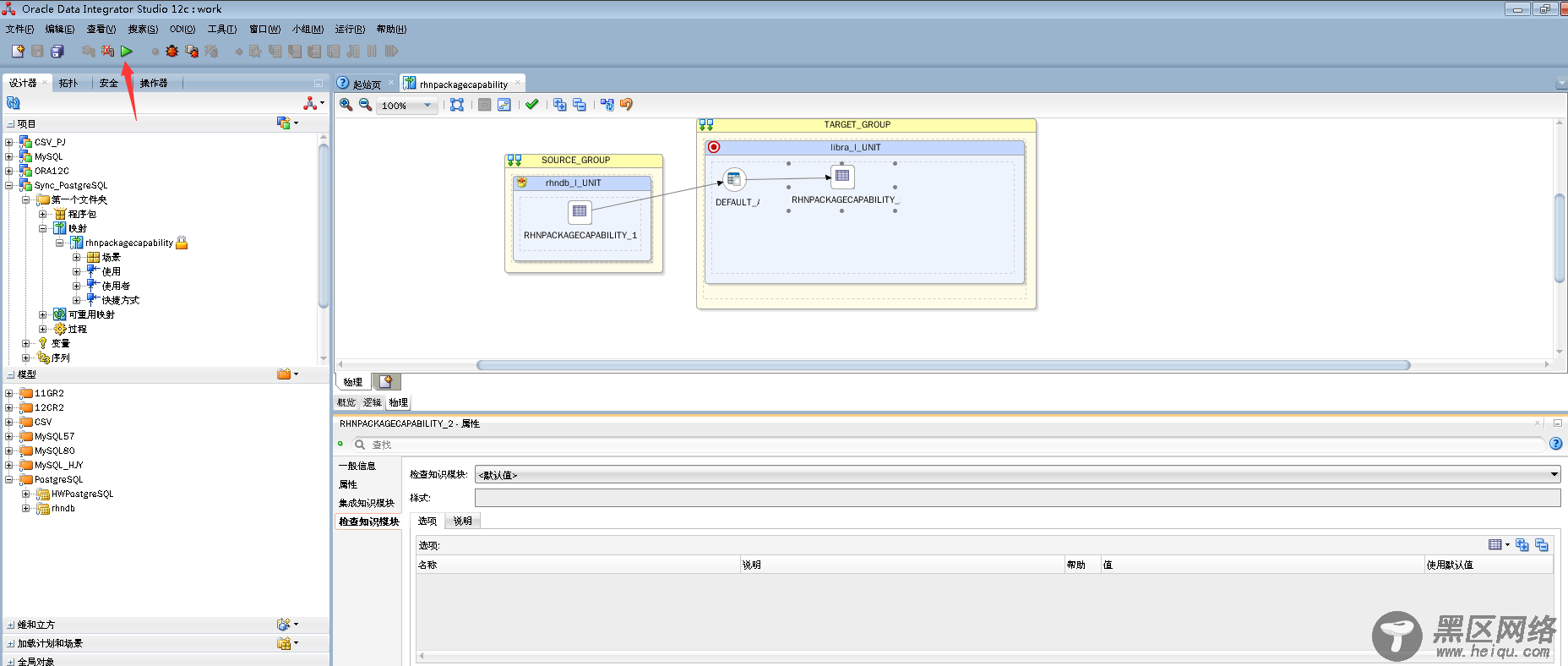The width and height of the screenshot is (1568, 666).
Task: Validate the mapping with green checkmark
Action: point(531,105)
